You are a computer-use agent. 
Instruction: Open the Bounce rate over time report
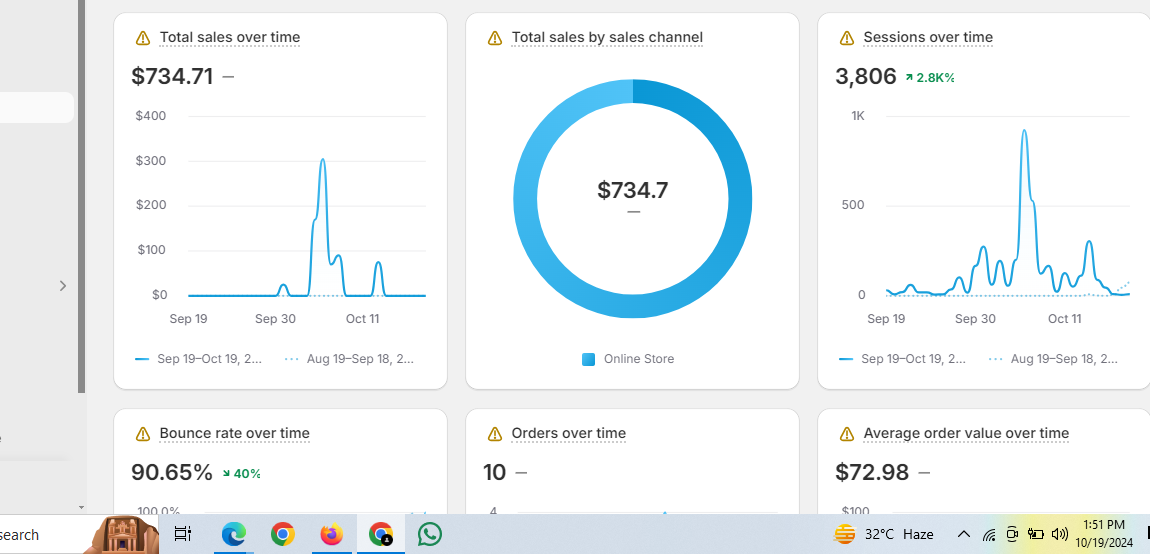click(234, 434)
